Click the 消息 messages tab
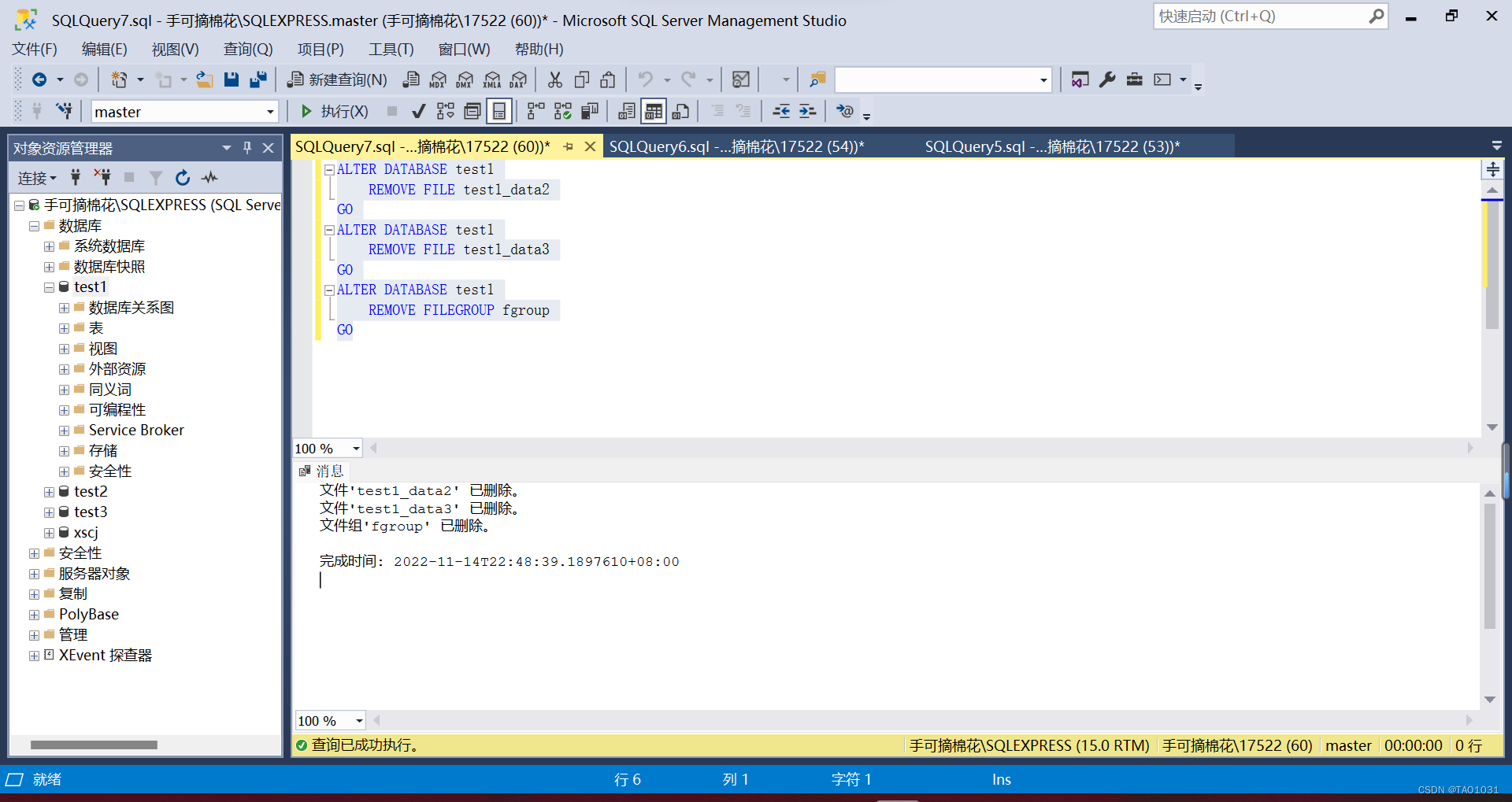The image size is (1512, 802). [321, 471]
